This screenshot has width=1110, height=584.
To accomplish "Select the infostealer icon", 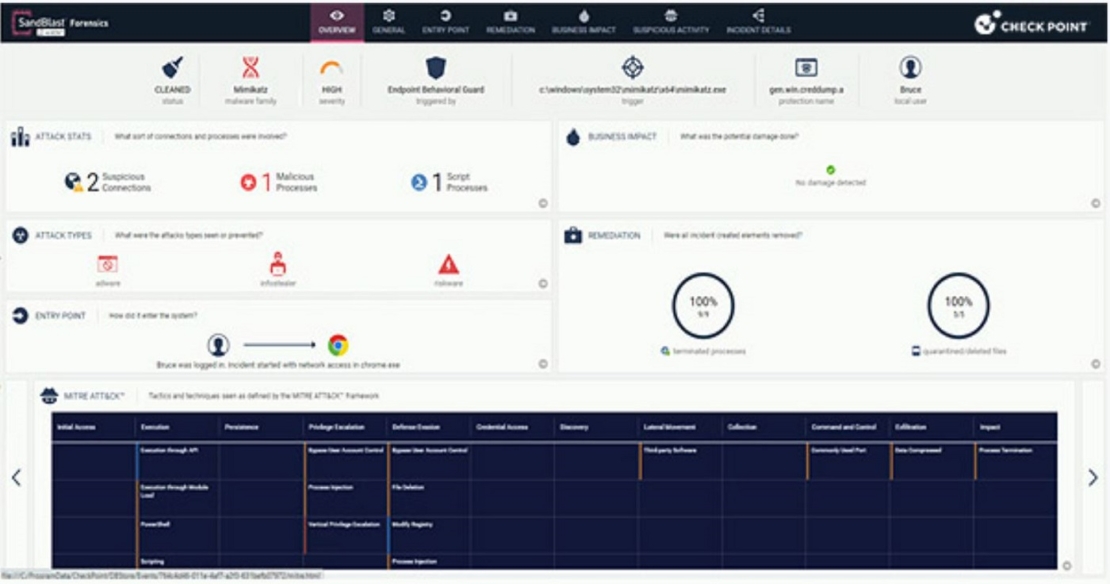I will 278,262.
